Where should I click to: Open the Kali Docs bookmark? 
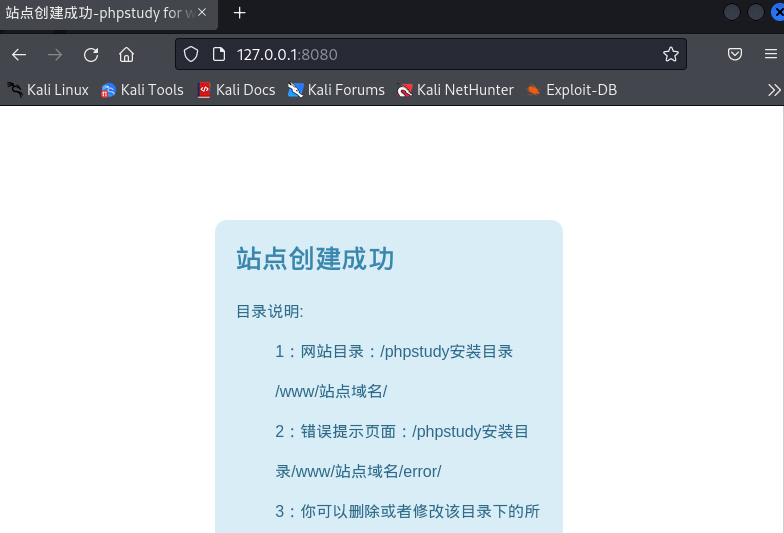236,90
